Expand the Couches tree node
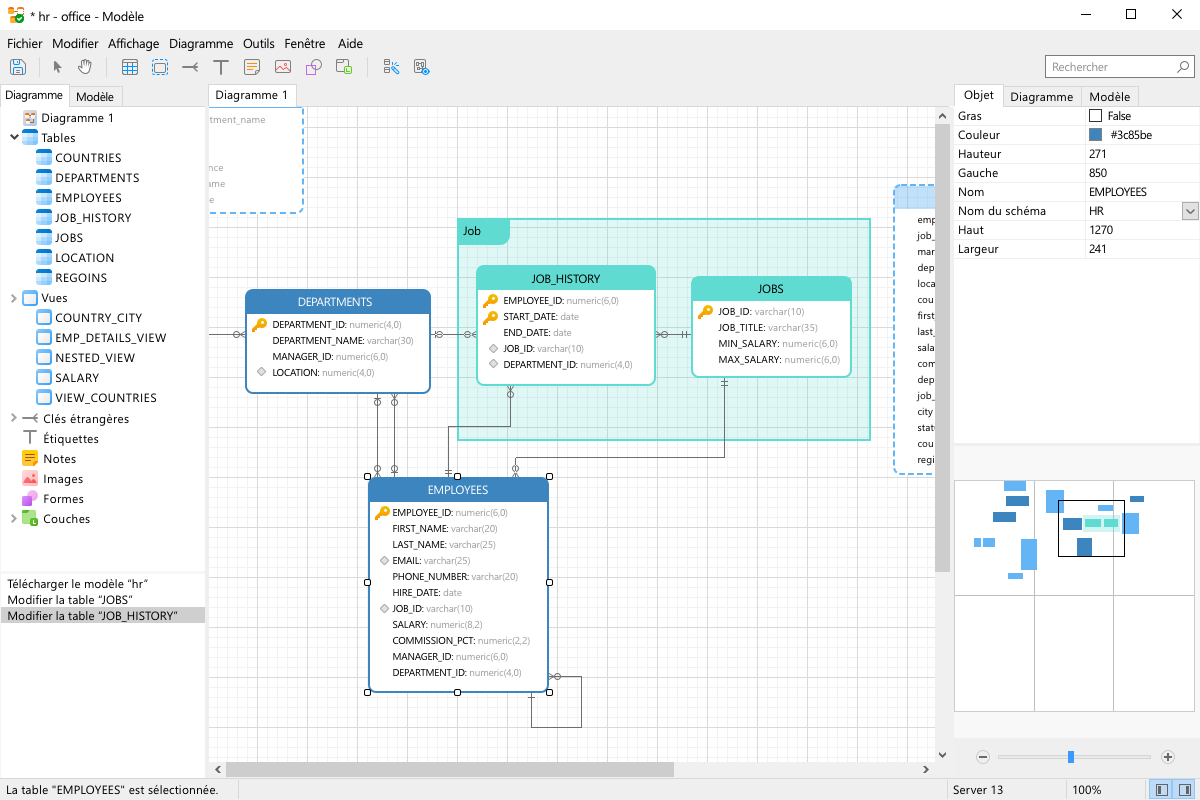This screenshot has width=1200, height=800. 13,518
